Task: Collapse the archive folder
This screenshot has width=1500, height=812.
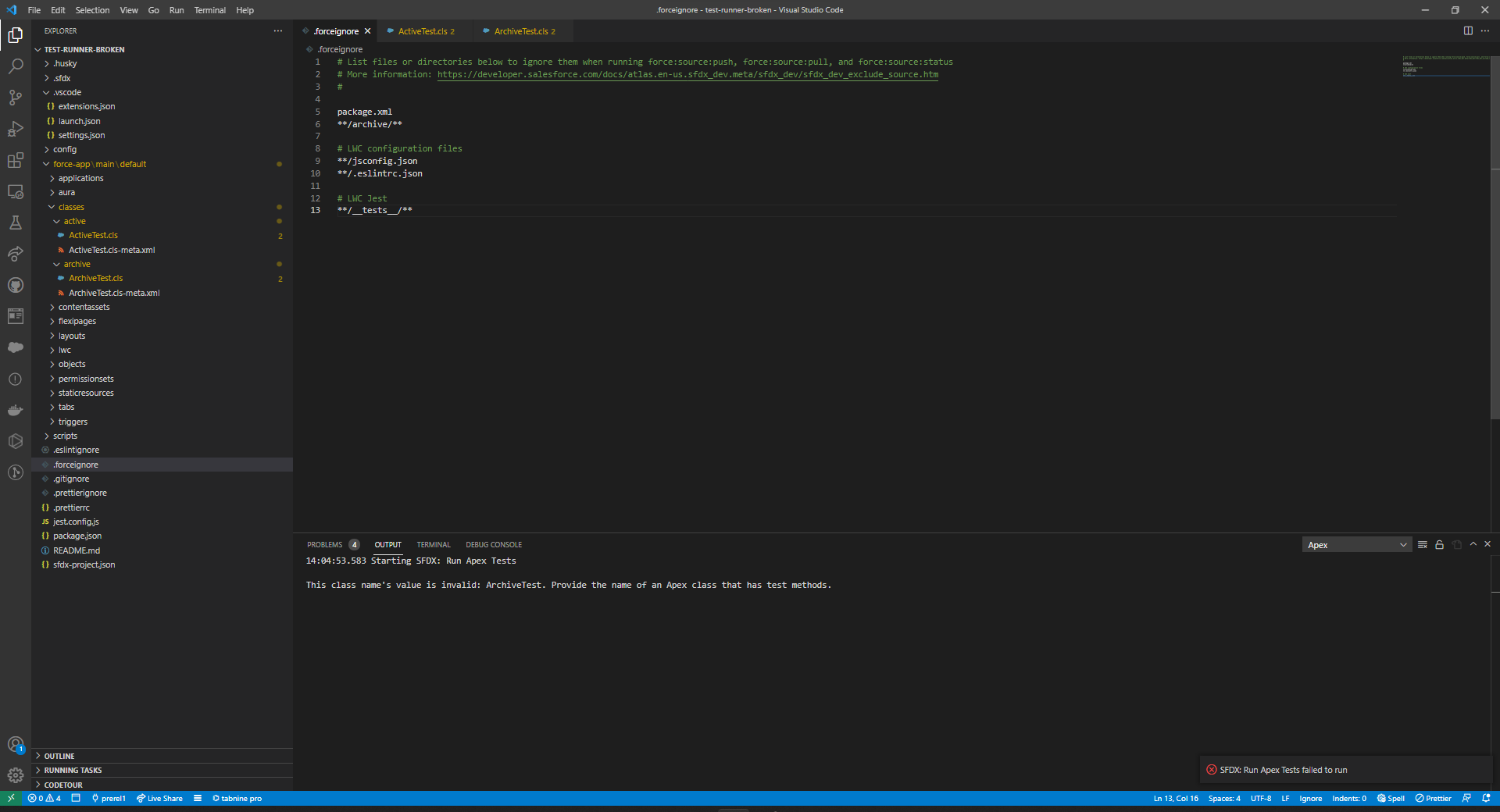Action: coord(77,264)
